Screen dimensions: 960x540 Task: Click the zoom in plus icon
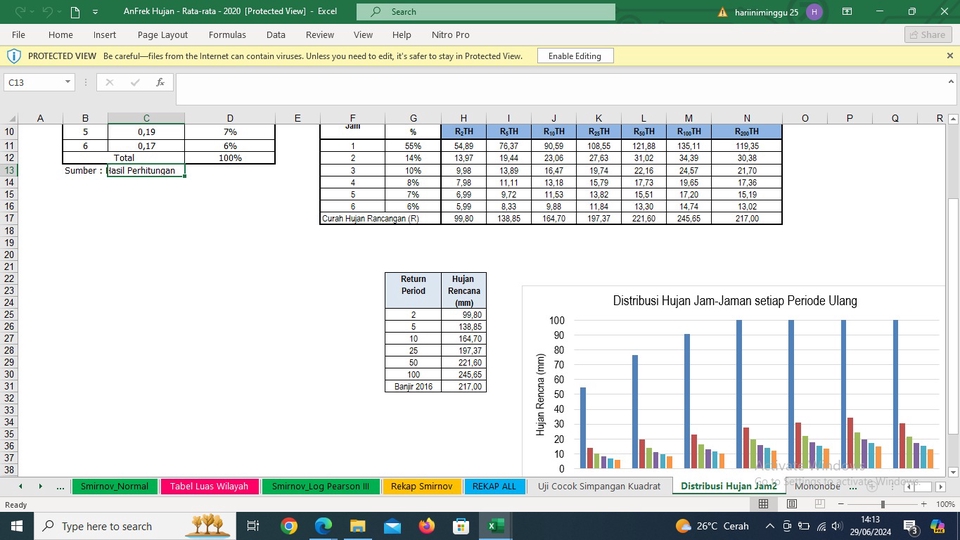[x=923, y=504]
